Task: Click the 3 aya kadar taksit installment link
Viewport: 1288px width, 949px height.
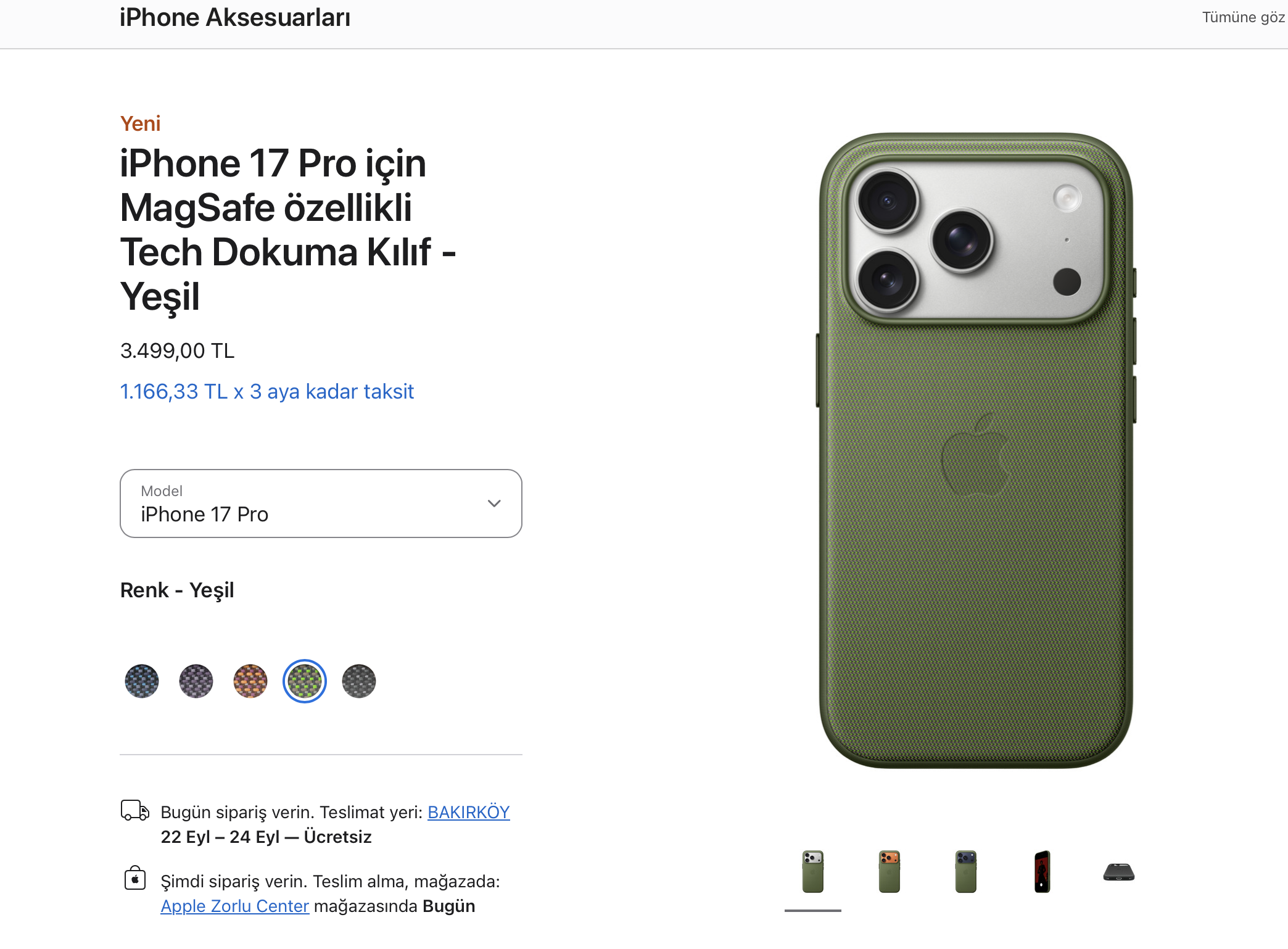Action: 266,392
